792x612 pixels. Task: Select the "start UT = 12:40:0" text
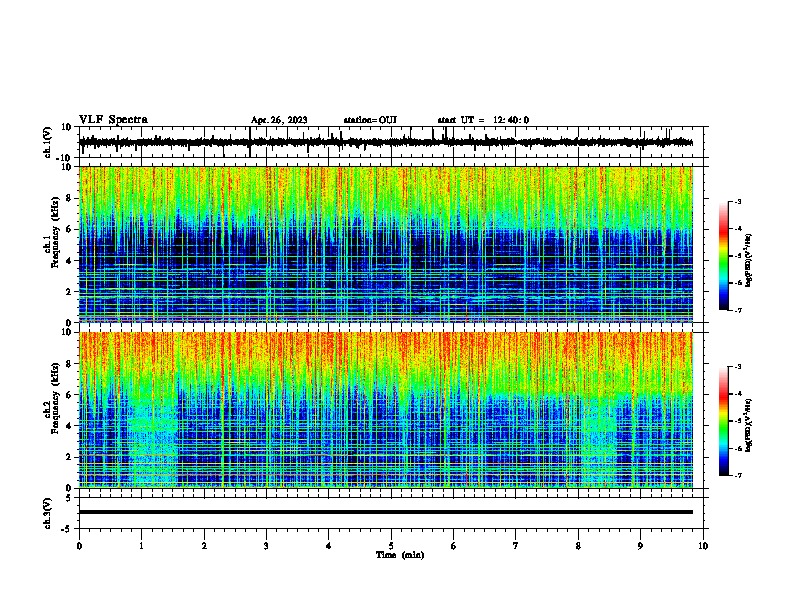483,120
